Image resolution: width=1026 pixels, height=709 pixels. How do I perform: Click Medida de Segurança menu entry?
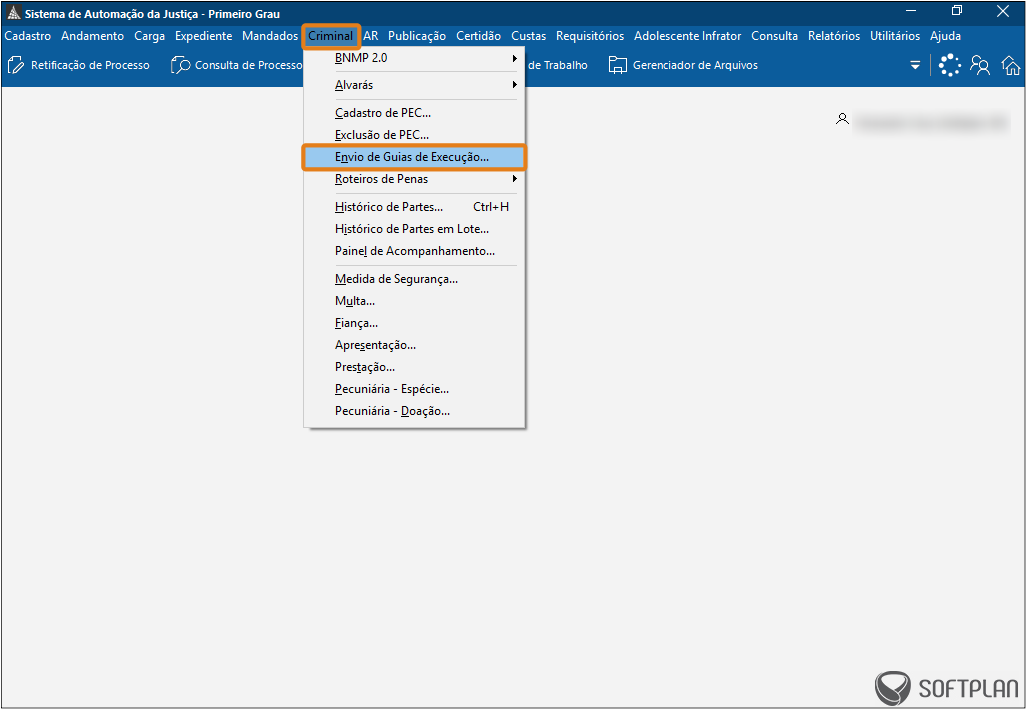pos(396,279)
